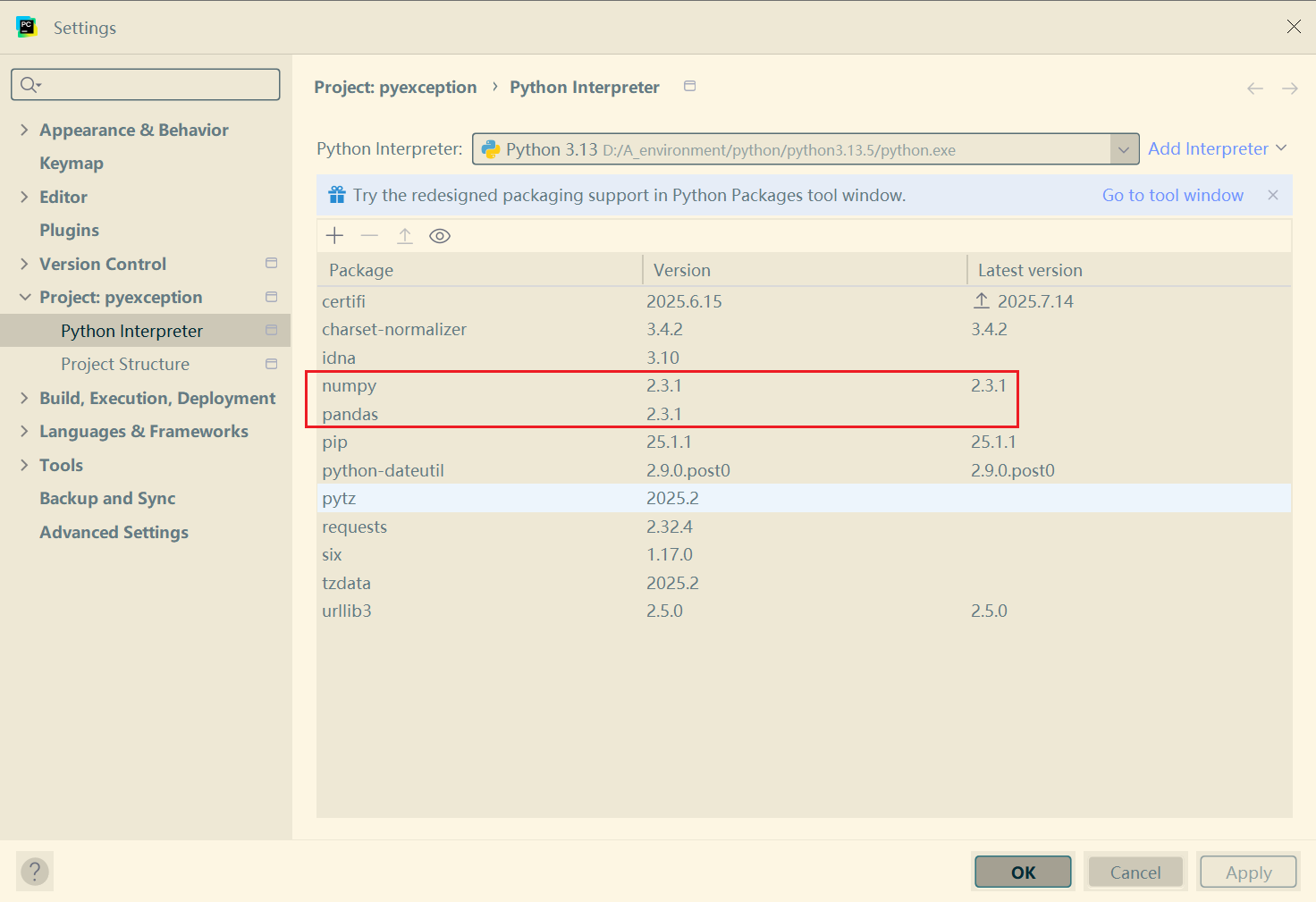Viewport: 1316px width, 902px height.
Task: Open Plugins settings
Action: (69, 230)
